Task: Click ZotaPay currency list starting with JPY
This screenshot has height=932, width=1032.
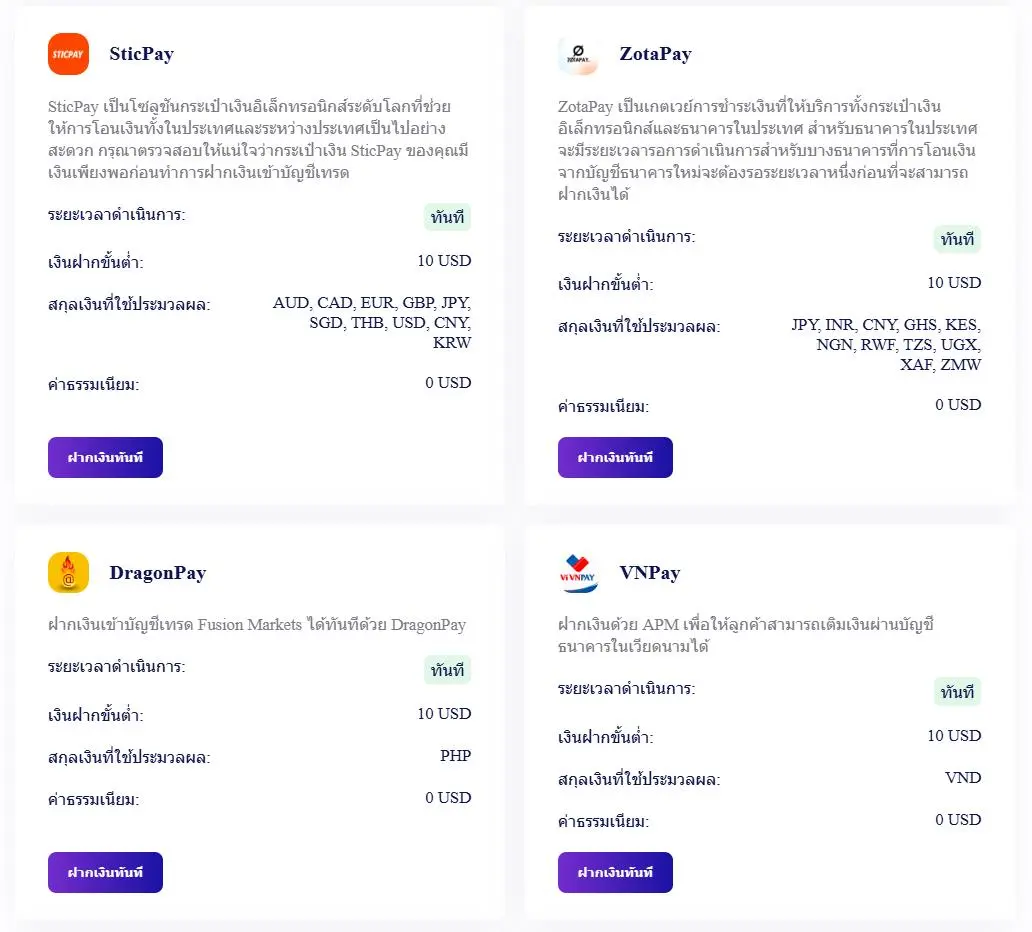Action: point(886,344)
